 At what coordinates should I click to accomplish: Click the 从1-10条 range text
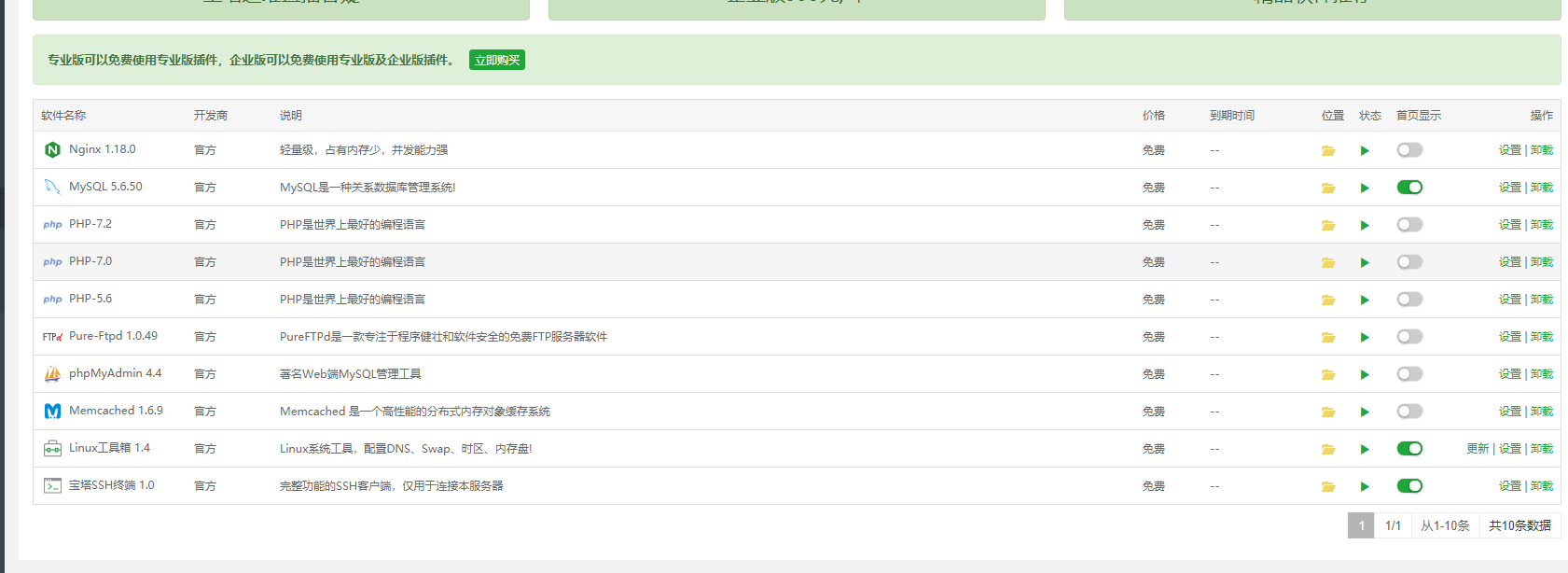[1445, 525]
